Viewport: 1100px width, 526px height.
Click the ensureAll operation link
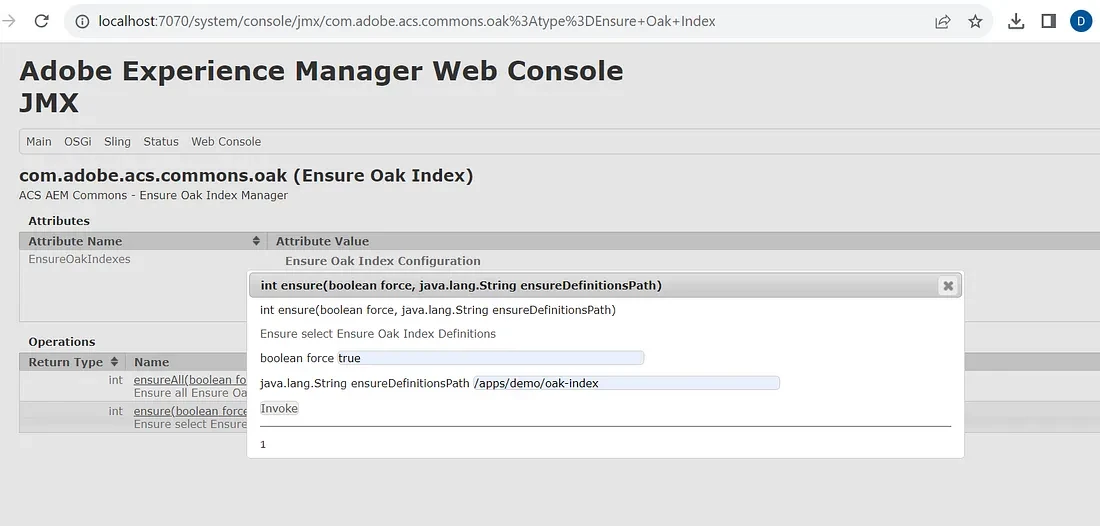(x=191, y=380)
